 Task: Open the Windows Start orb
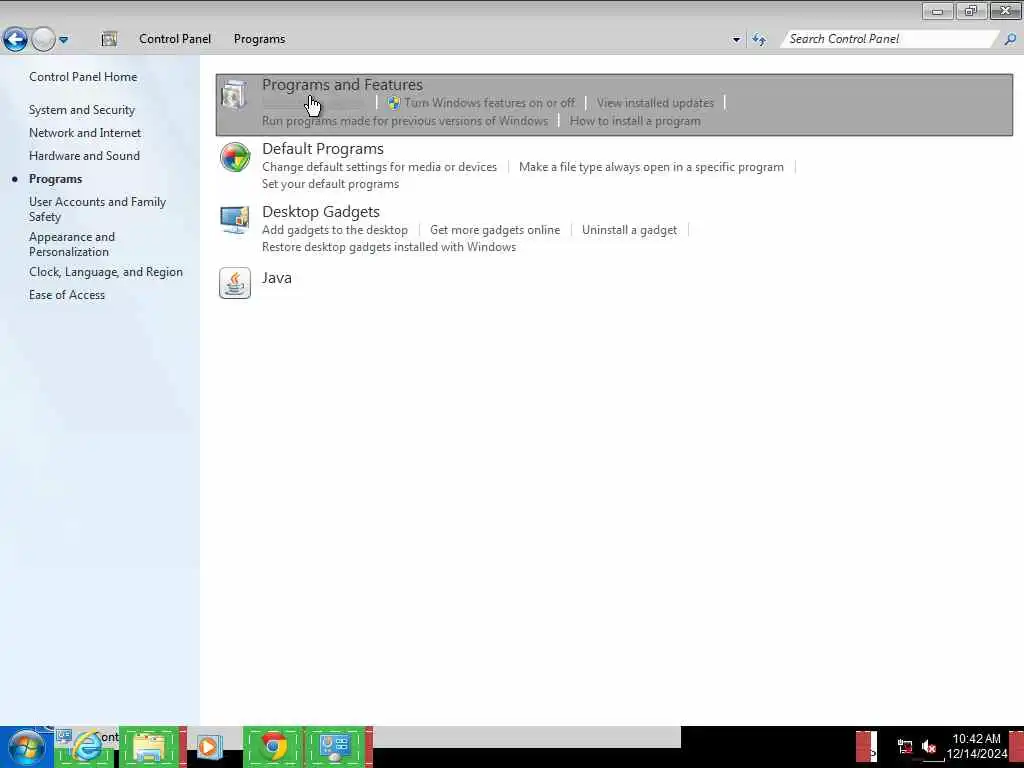(26, 748)
